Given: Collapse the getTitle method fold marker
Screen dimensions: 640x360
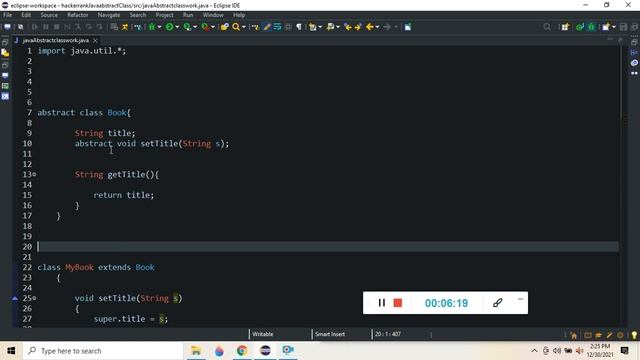Looking at the screenshot, I should click(34, 174).
